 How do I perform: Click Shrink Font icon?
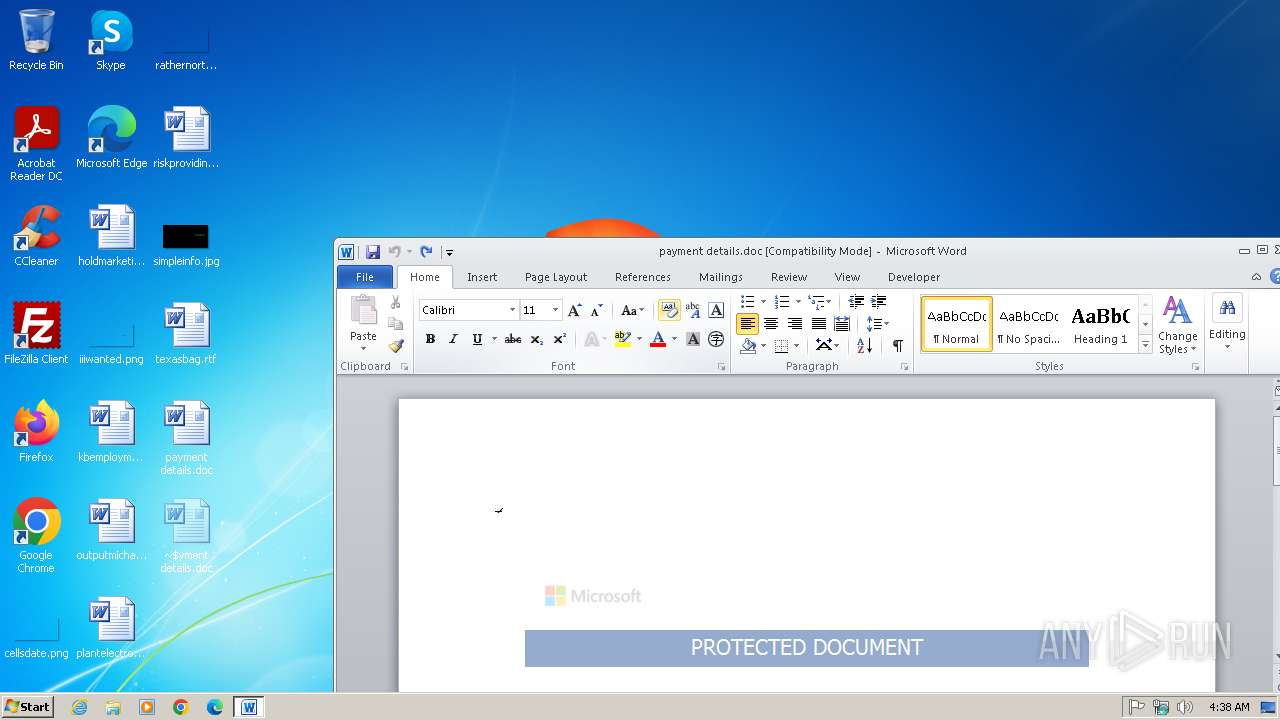pos(596,310)
